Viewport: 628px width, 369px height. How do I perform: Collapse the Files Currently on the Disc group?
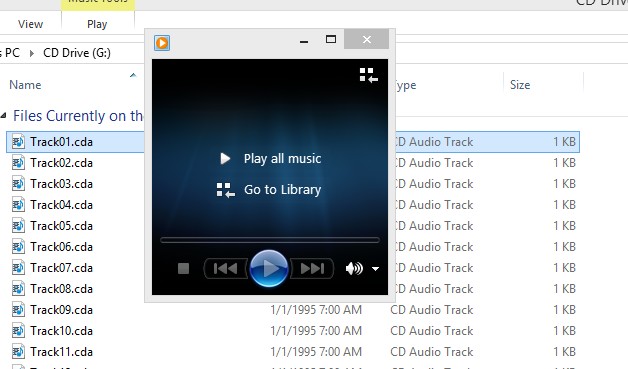[x=4, y=116]
